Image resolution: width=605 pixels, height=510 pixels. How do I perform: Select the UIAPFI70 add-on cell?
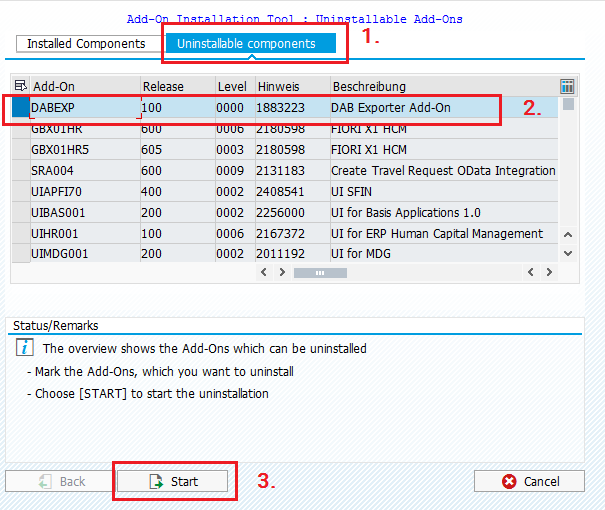(82, 191)
